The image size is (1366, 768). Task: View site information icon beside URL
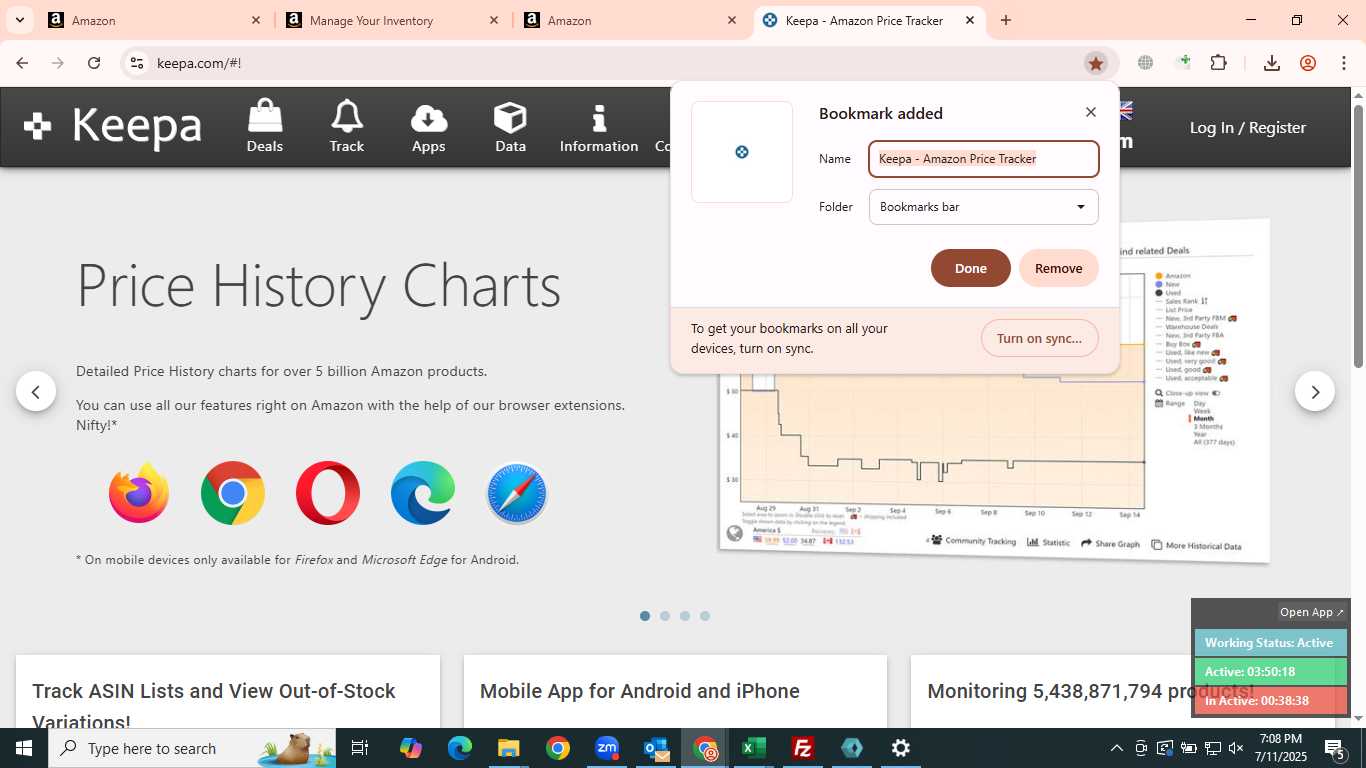[137, 63]
